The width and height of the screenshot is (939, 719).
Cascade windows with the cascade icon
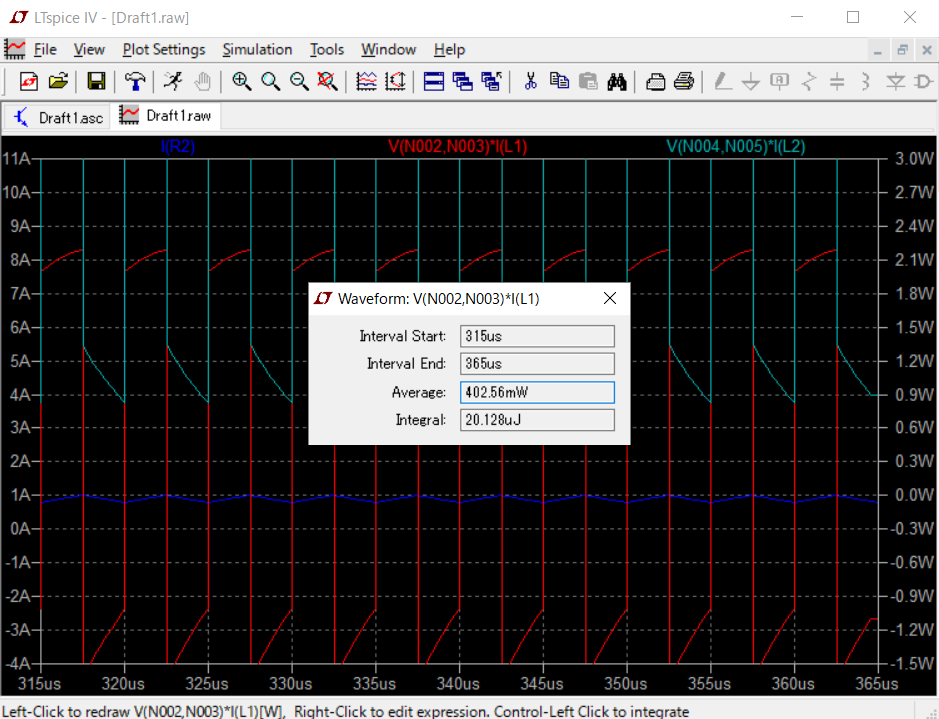click(x=462, y=81)
